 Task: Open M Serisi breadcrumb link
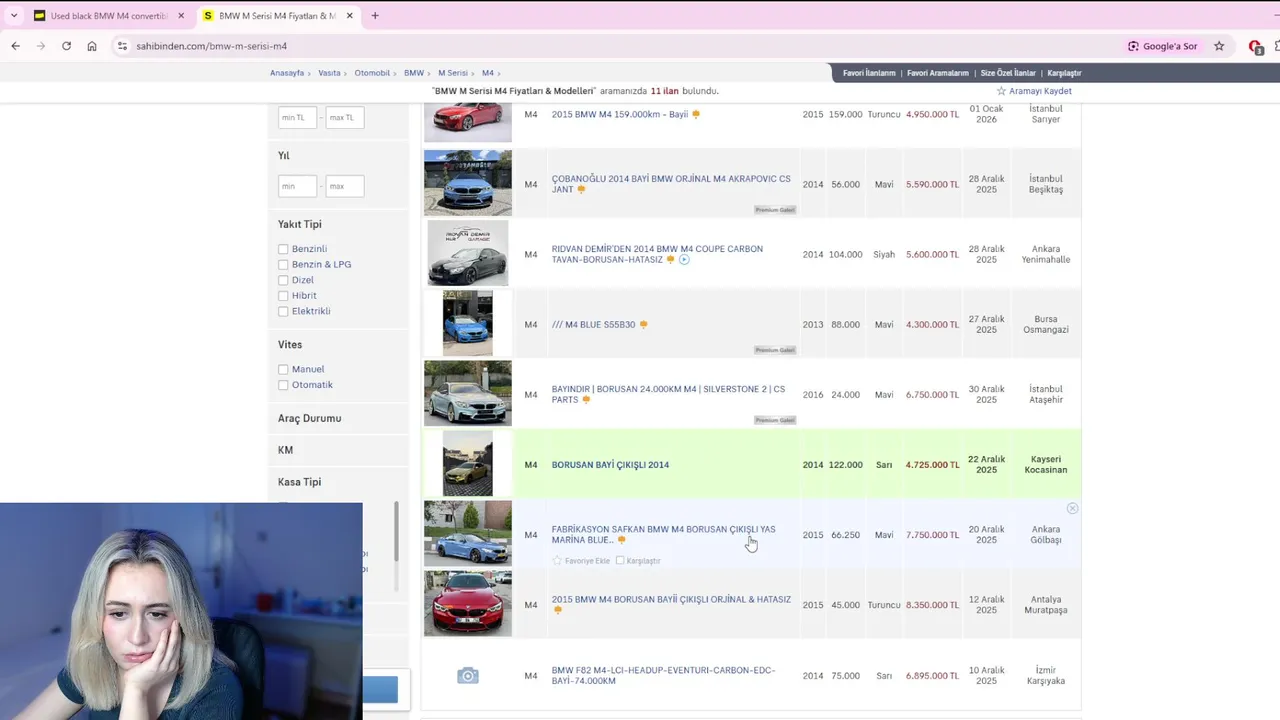coord(453,73)
